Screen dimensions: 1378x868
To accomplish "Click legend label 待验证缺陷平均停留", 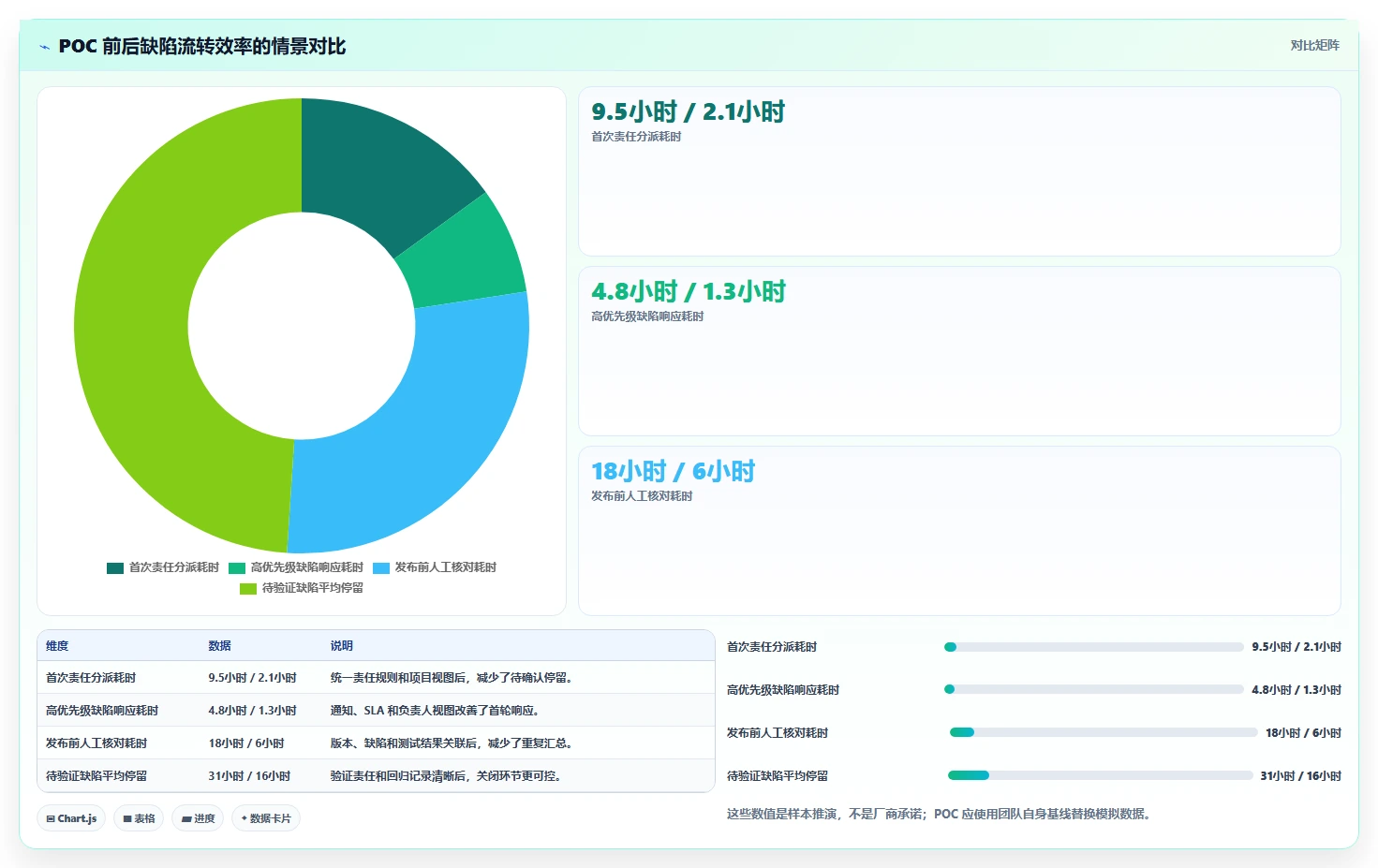I will point(312,588).
